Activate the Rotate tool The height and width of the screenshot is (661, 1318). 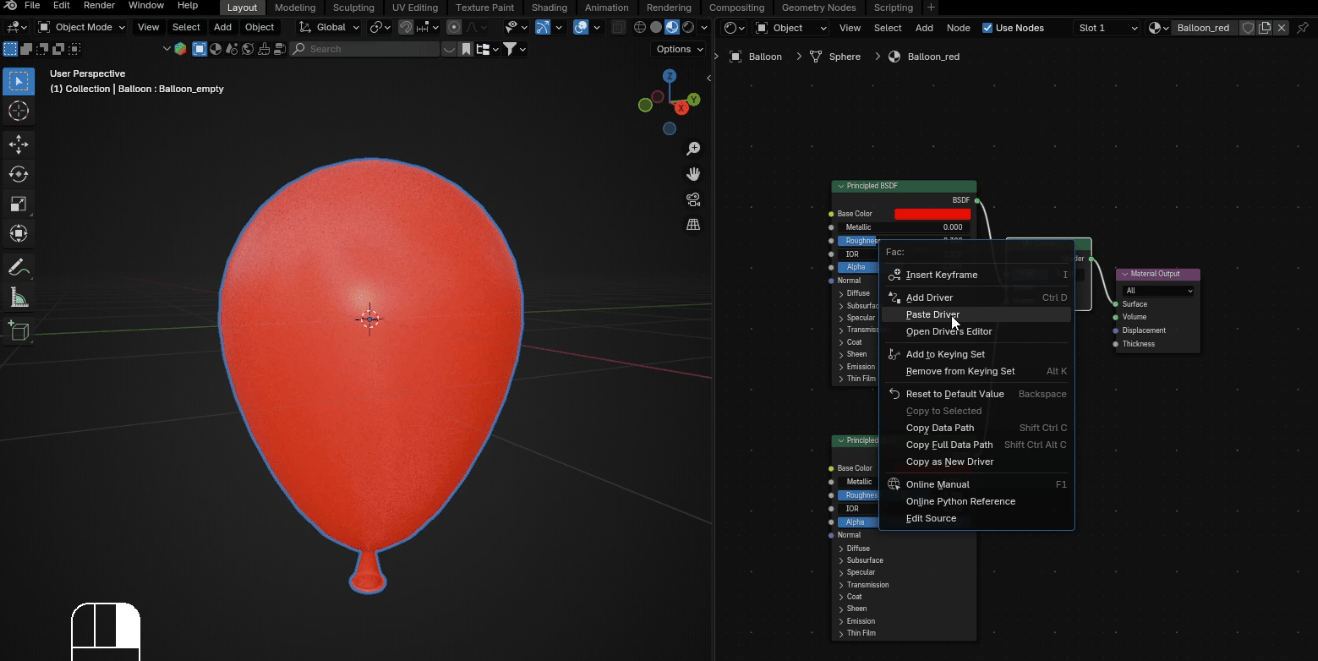click(18, 174)
